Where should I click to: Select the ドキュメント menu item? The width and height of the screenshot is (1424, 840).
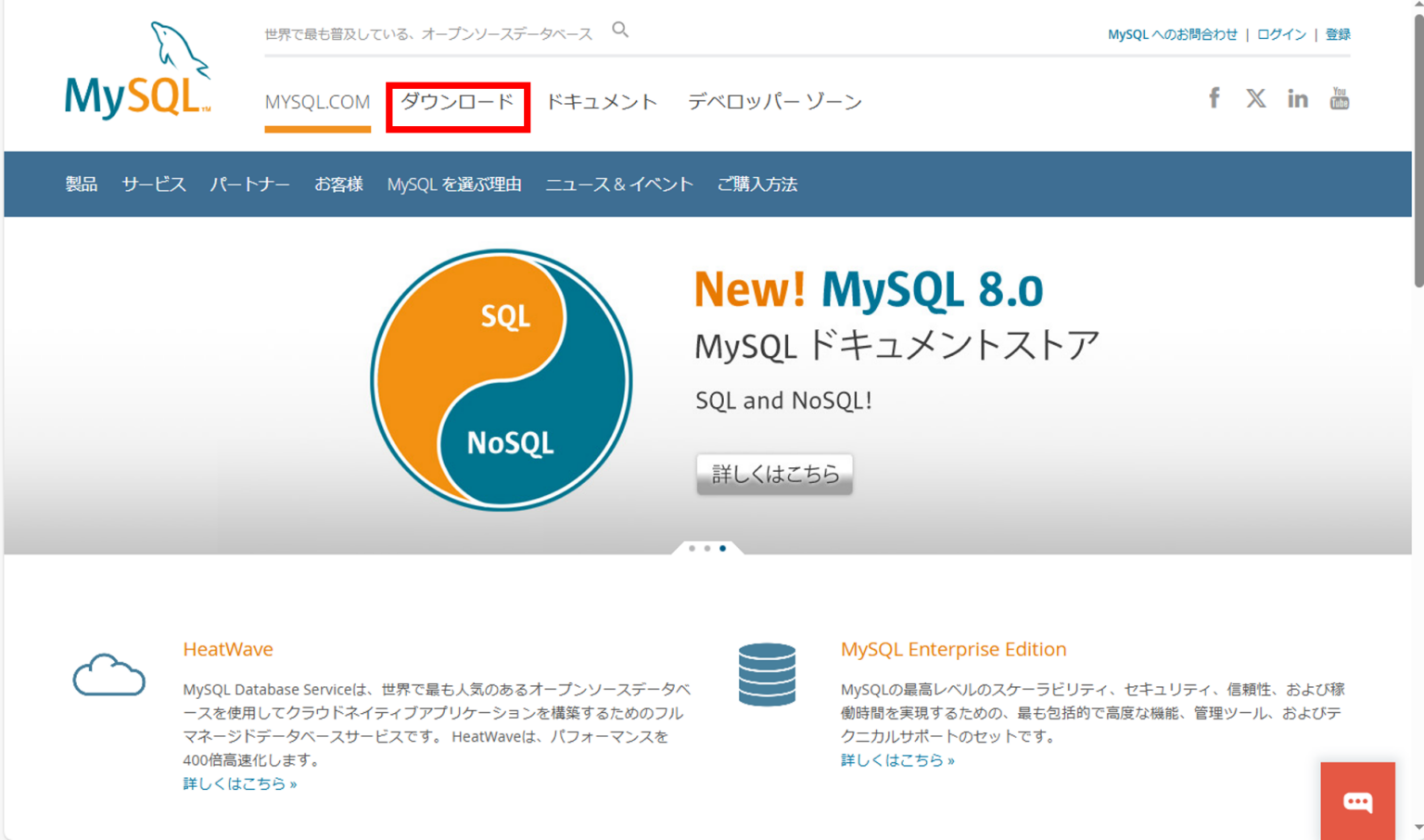coord(601,102)
